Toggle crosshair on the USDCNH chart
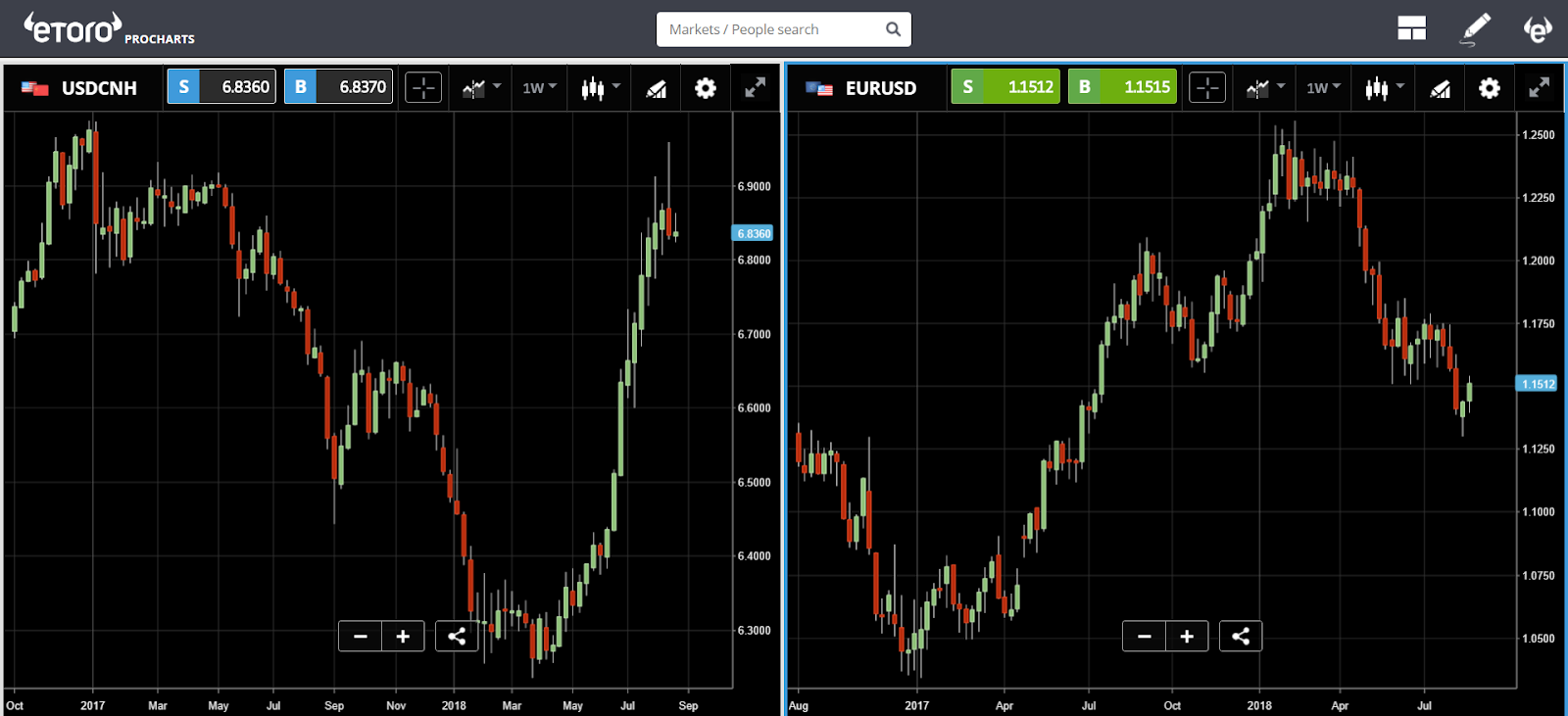Viewport: 1568px width, 716px height. tap(423, 87)
